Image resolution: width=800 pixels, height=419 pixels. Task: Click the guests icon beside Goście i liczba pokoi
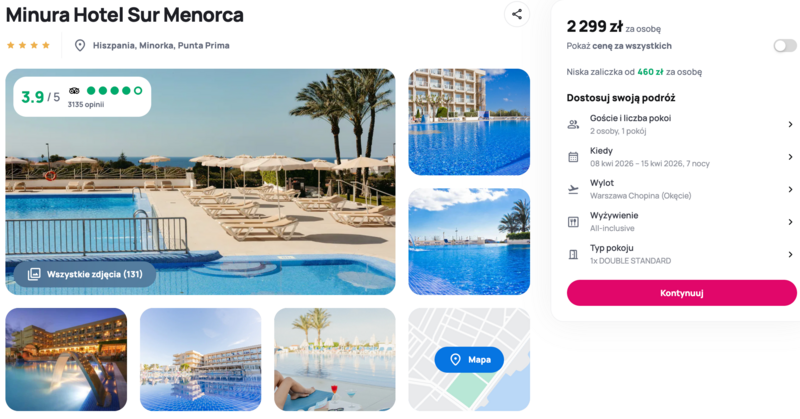(573, 125)
